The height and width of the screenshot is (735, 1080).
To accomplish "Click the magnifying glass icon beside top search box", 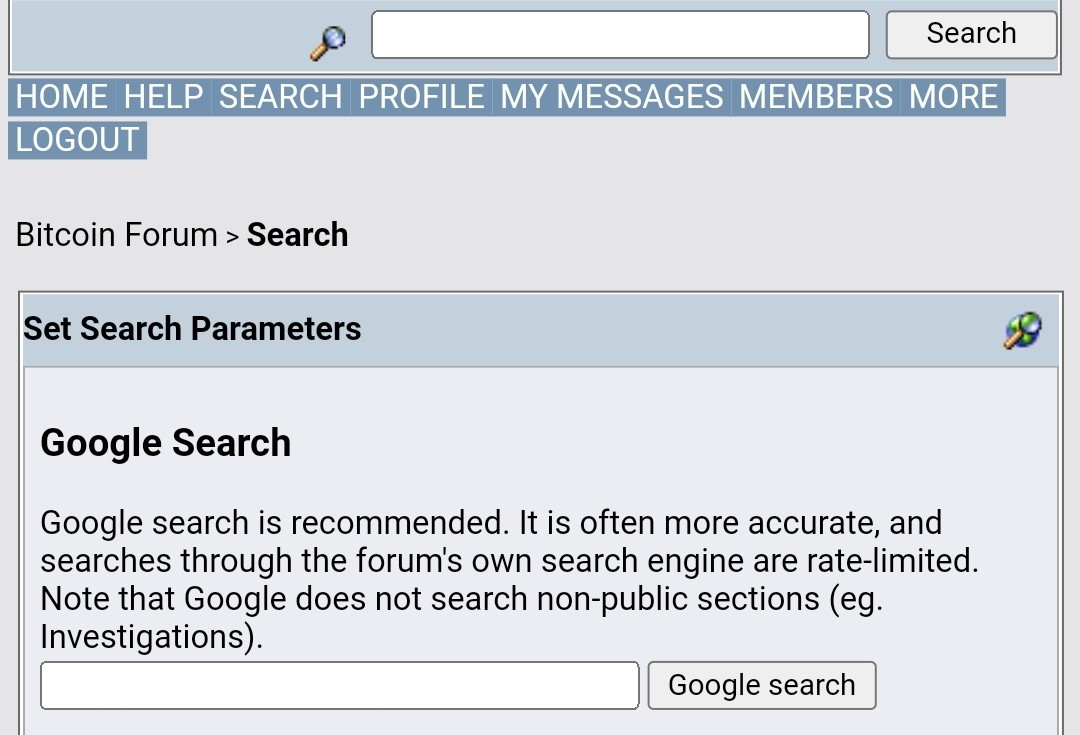I will [328, 43].
